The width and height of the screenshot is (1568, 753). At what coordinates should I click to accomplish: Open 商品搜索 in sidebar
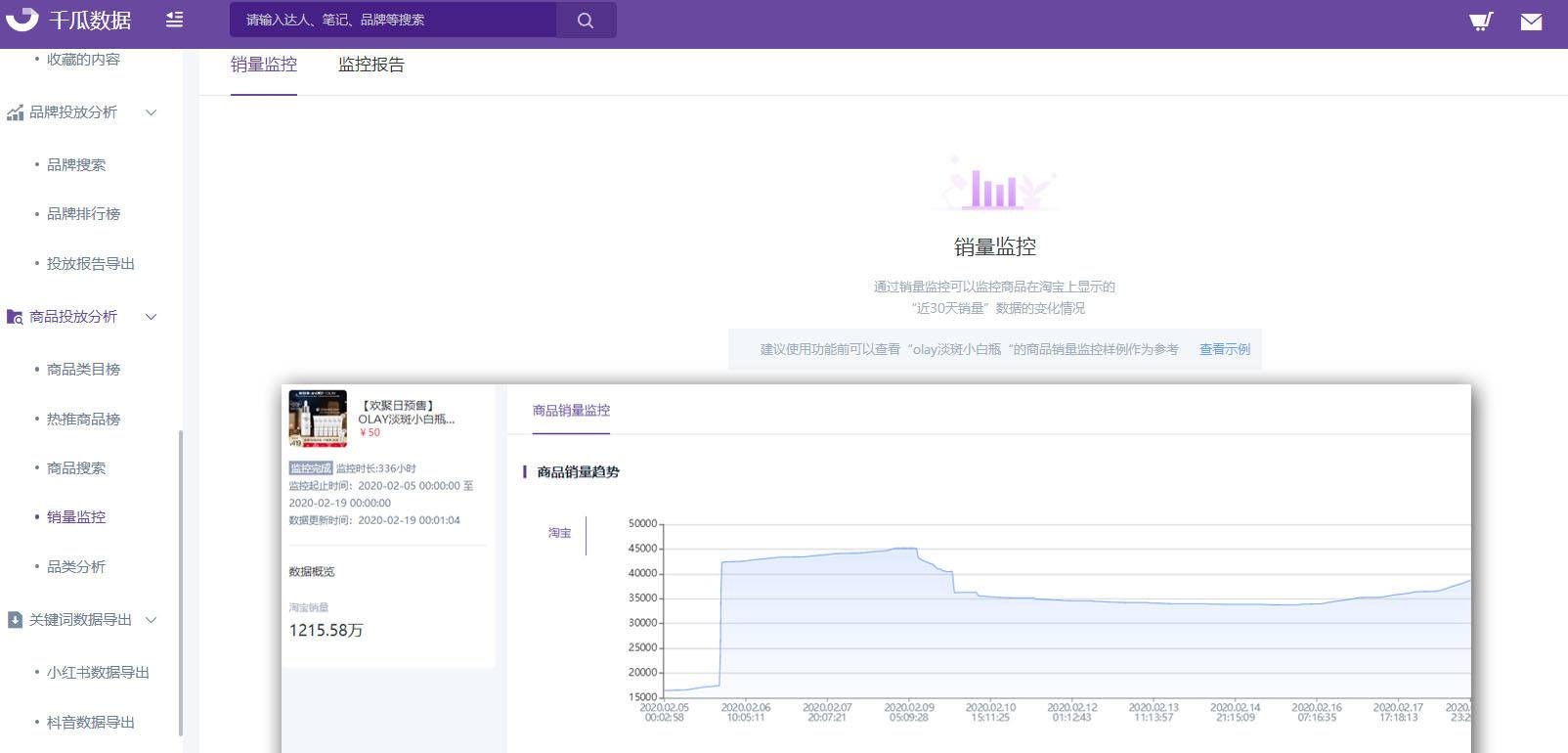tap(76, 468)
